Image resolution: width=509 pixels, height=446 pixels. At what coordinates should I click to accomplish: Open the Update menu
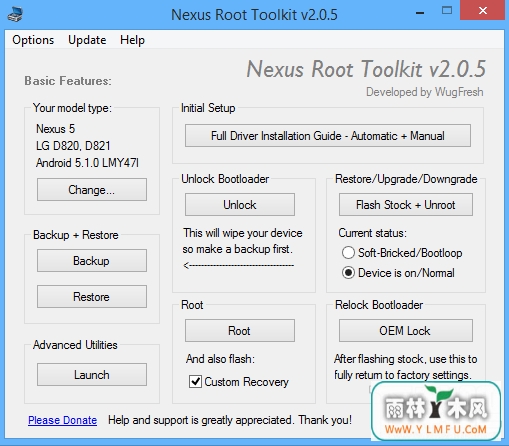coord(87,40)
